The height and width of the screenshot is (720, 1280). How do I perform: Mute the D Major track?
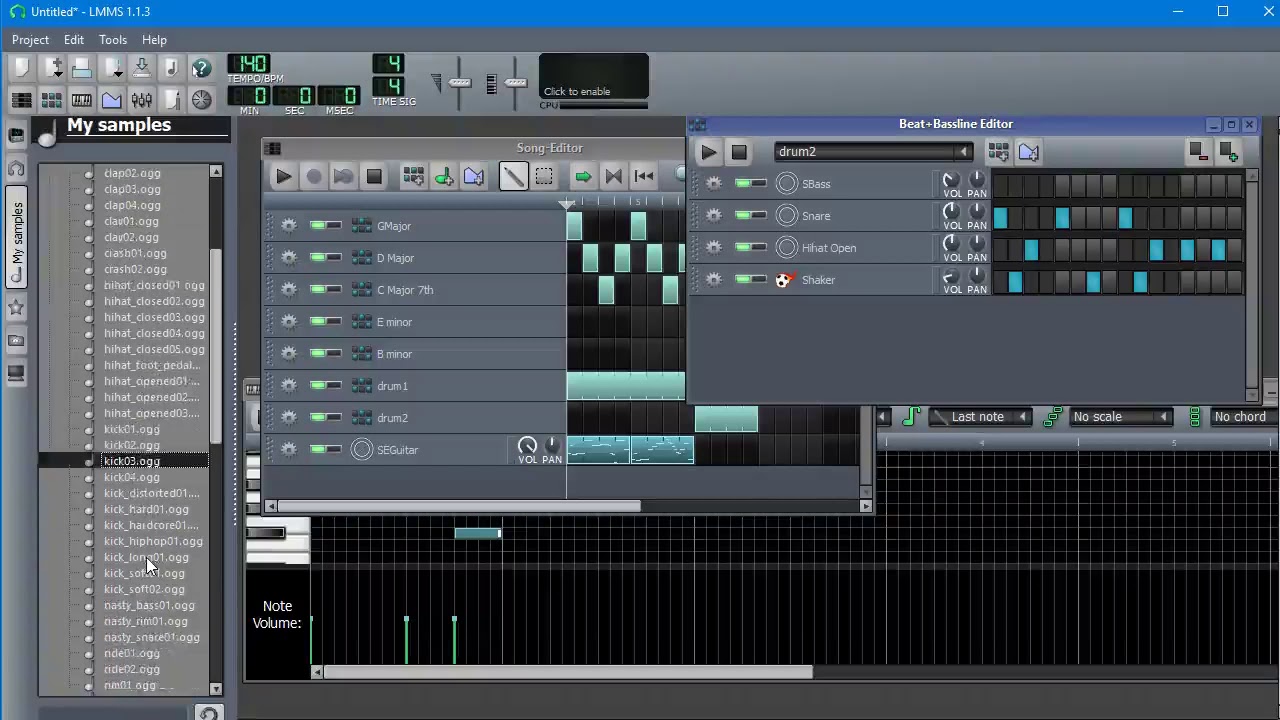(318, 258)
